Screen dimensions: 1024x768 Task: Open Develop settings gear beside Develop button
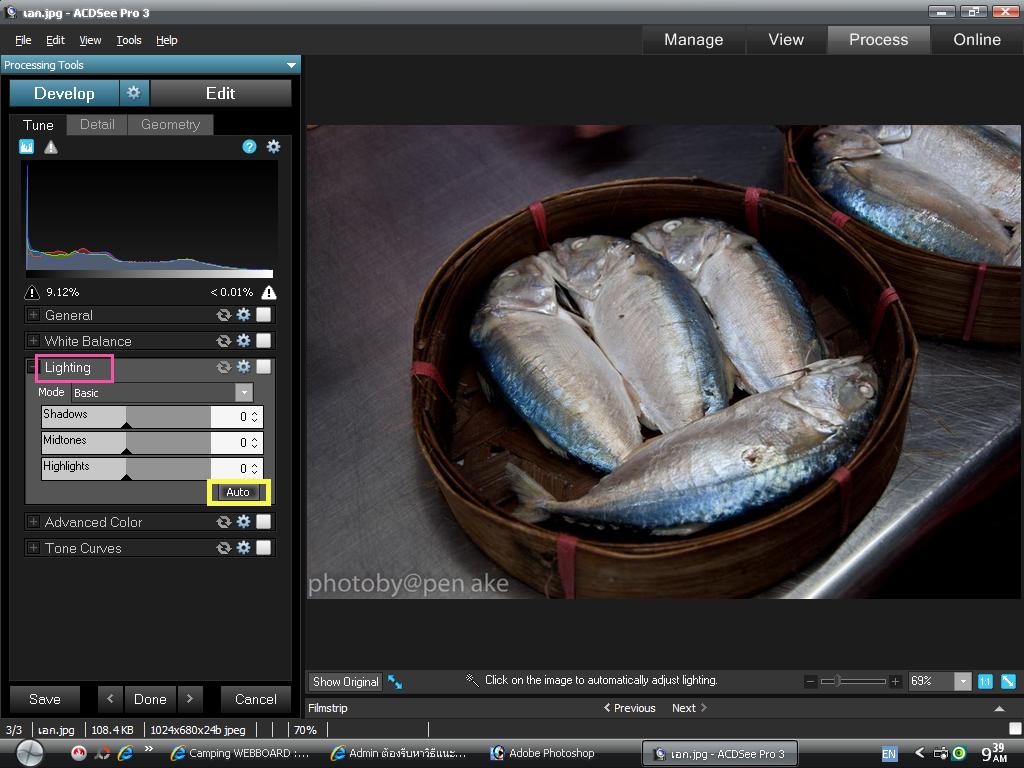133,93
